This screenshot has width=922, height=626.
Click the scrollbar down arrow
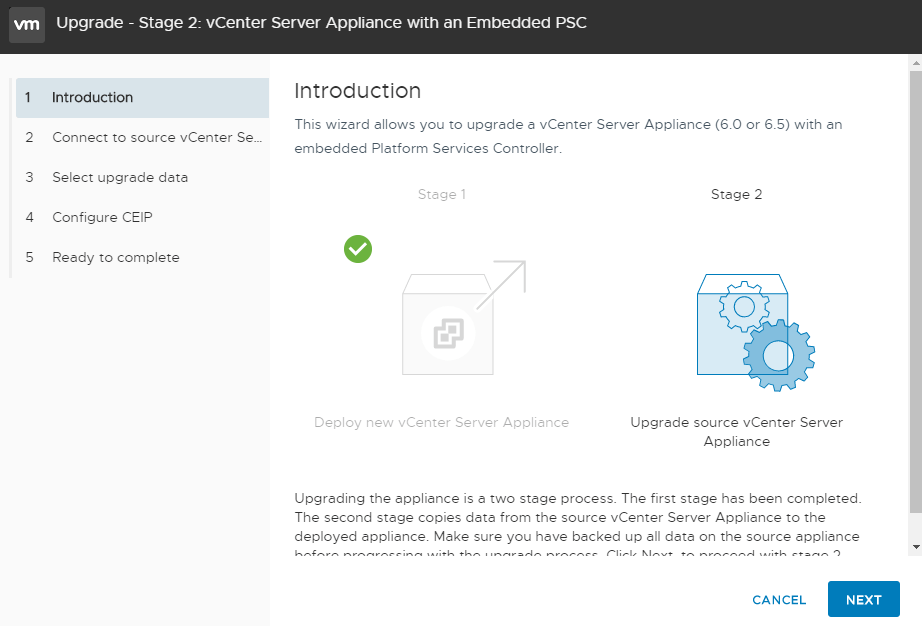pos(916,547)
